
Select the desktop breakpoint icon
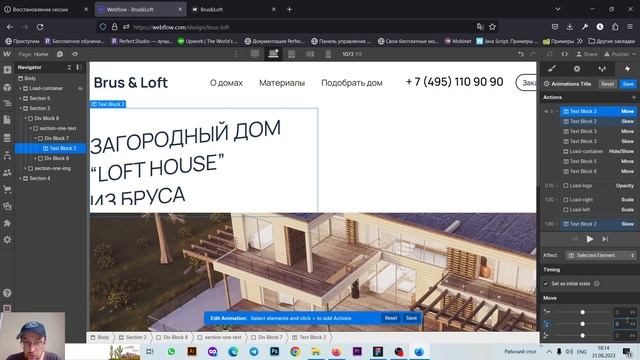[255, 54]
